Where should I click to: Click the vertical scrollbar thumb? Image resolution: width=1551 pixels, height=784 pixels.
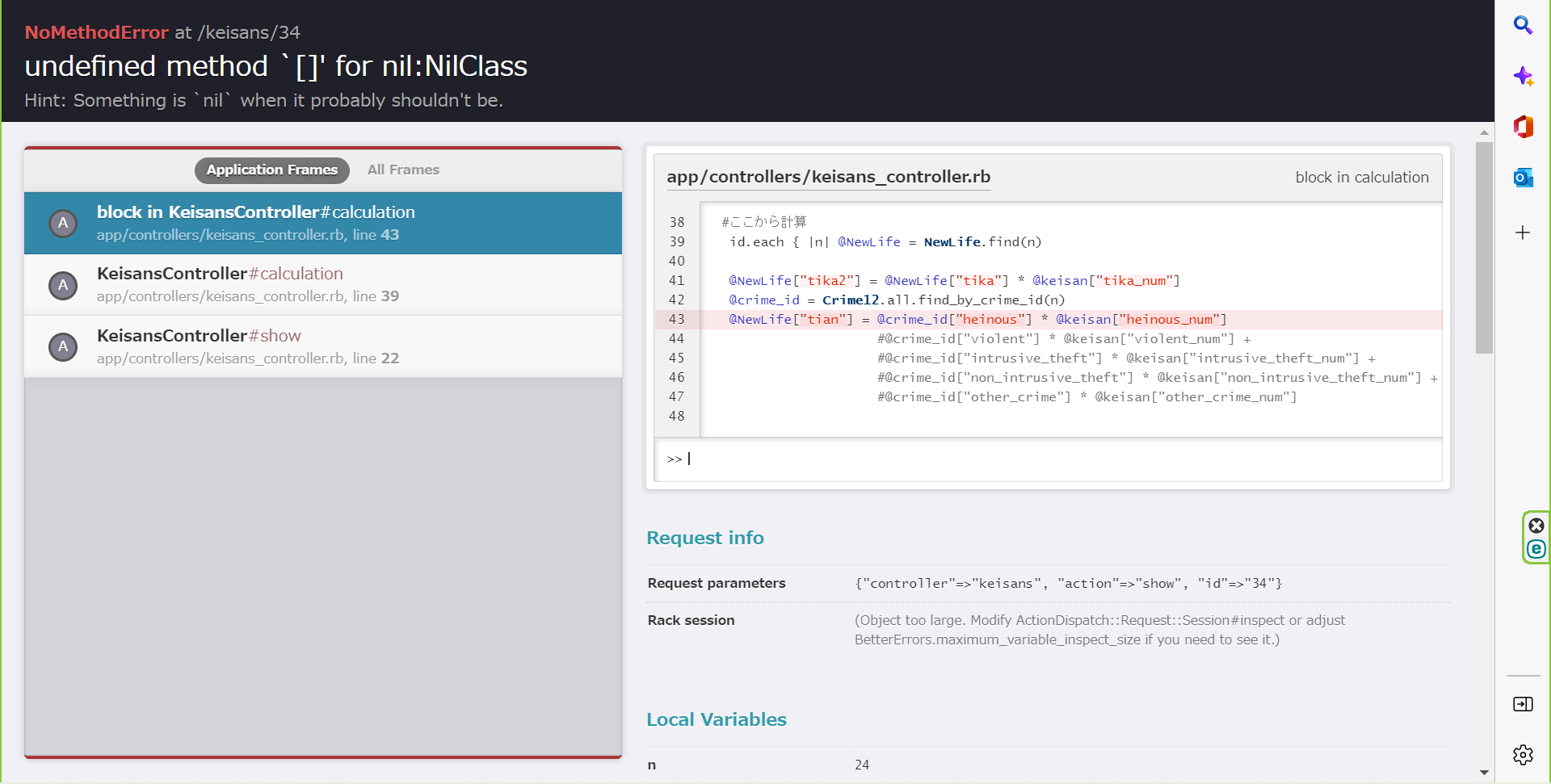1484,247
